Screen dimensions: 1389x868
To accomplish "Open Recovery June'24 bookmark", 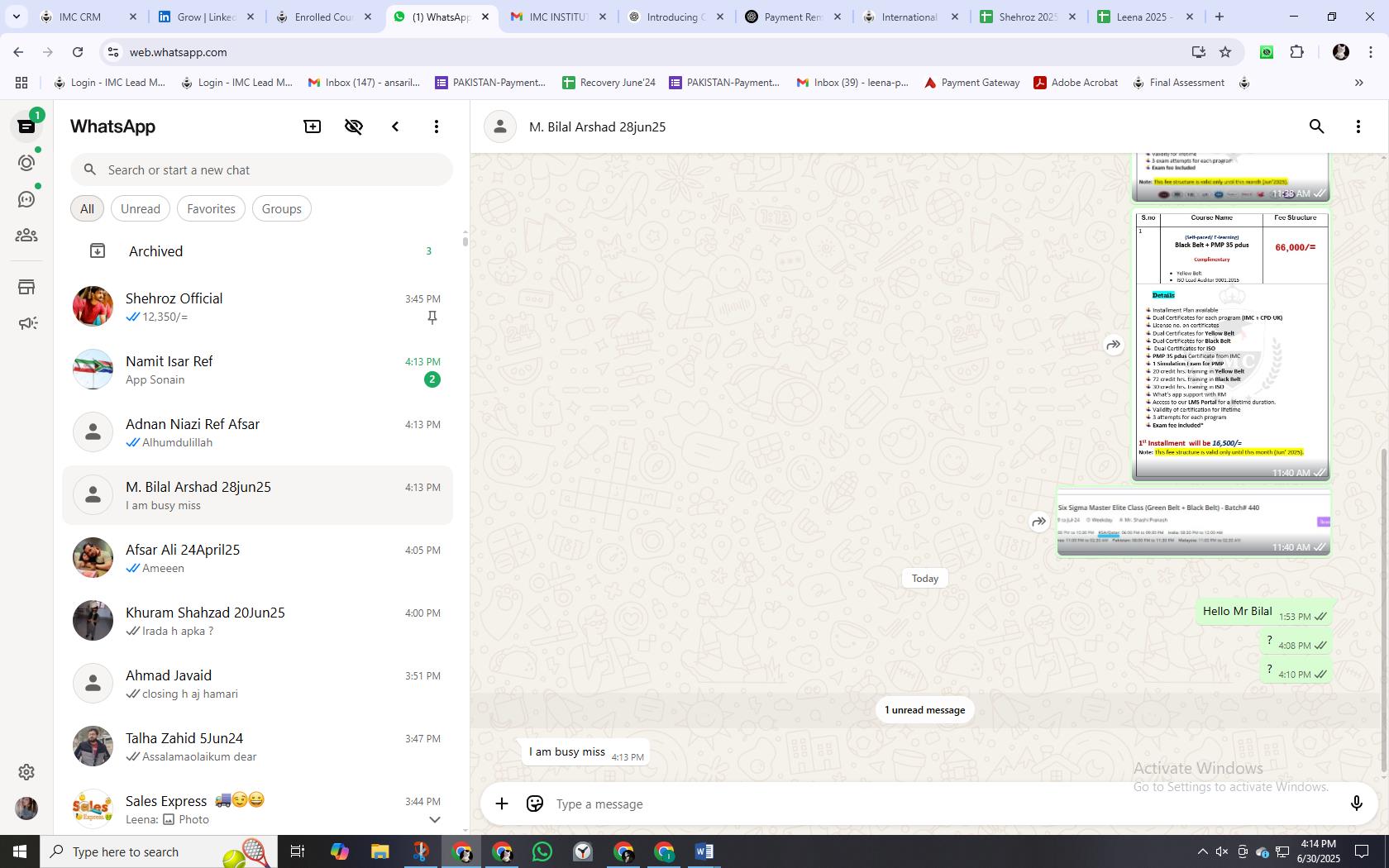I will point(609,83).
